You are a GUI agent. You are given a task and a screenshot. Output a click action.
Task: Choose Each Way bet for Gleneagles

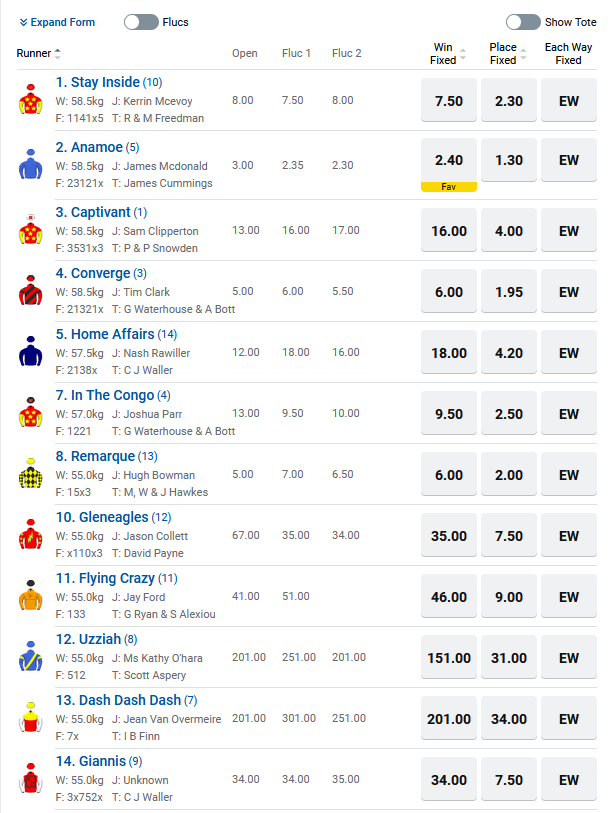coord(569,536)
